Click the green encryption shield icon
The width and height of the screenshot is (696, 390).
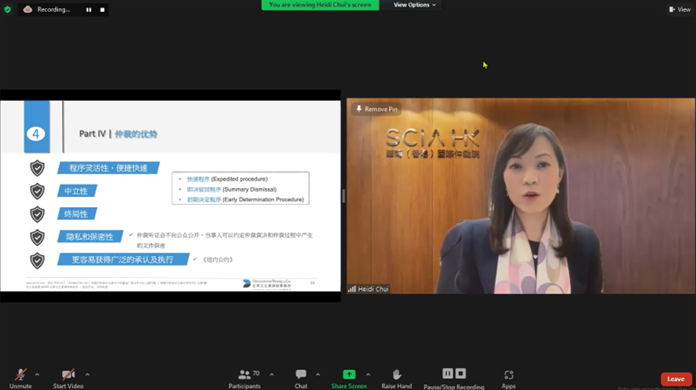(x=8, y=9)
